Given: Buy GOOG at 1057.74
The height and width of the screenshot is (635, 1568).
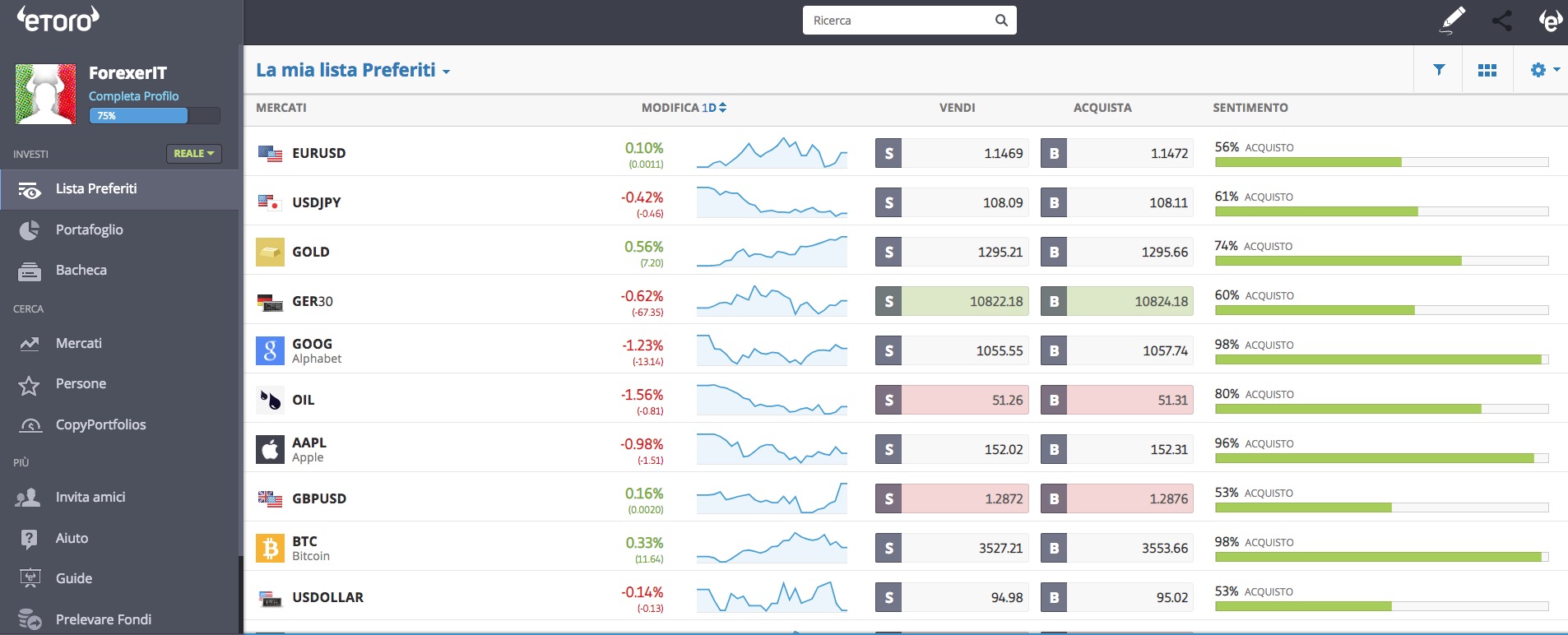Looking at the screenshot, I should (x=1117, y=350).
